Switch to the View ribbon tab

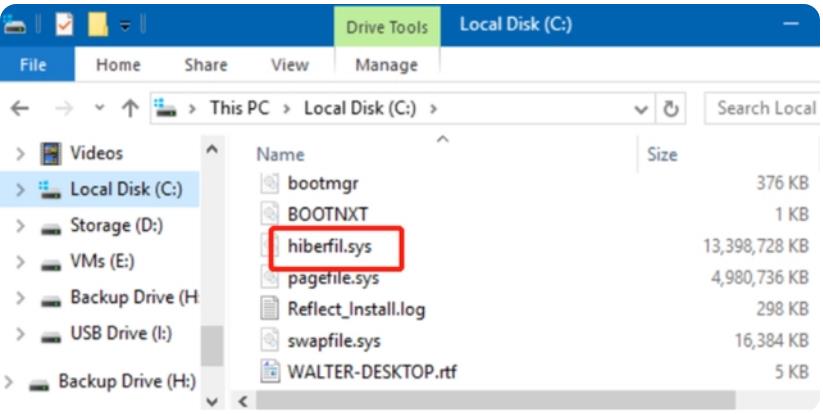tap(290, 65)
